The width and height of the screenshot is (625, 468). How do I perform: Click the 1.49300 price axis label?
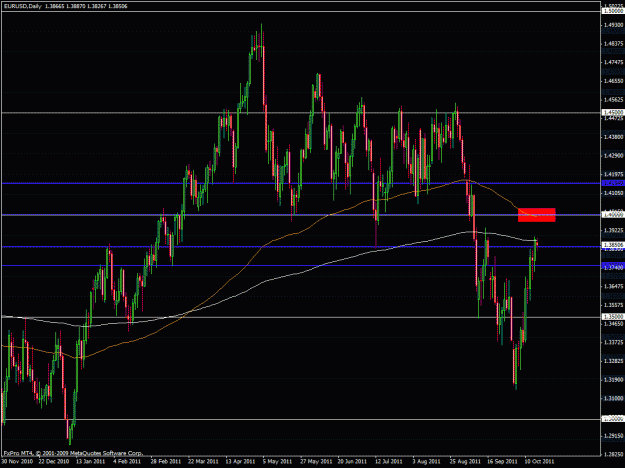point(613,25)
